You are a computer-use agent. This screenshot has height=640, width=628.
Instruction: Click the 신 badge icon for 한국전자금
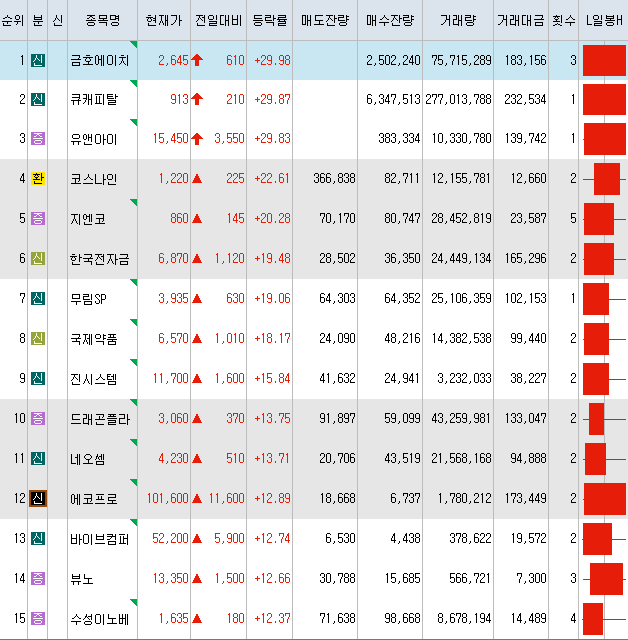pos(38,258)
